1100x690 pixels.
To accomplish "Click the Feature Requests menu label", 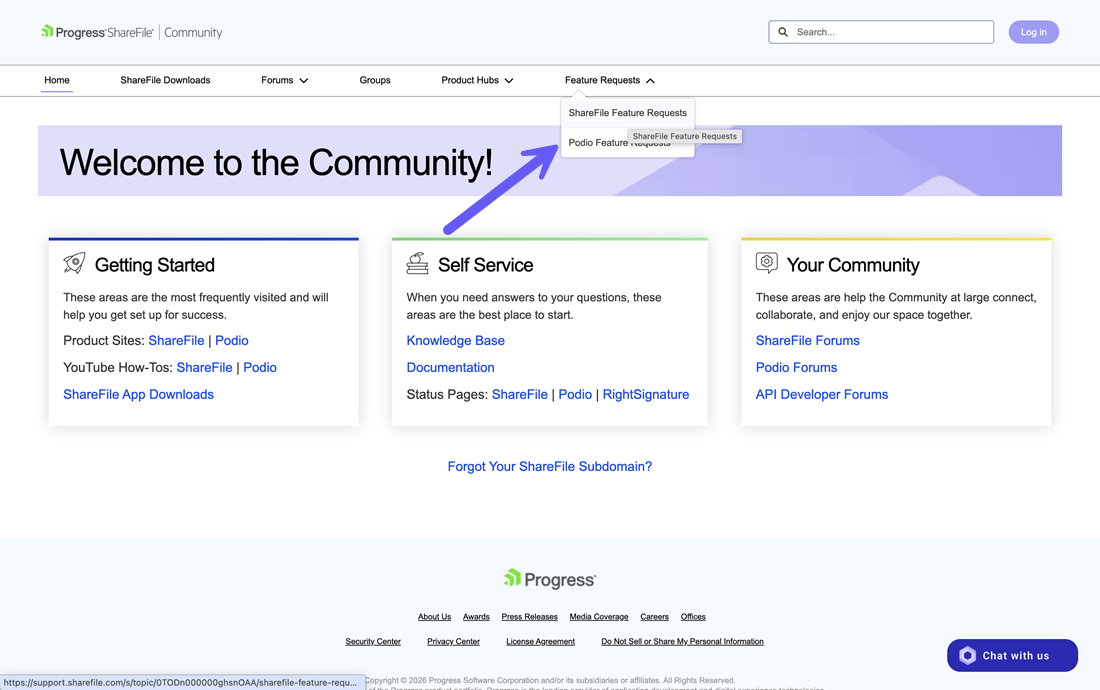I will point(603,80).
